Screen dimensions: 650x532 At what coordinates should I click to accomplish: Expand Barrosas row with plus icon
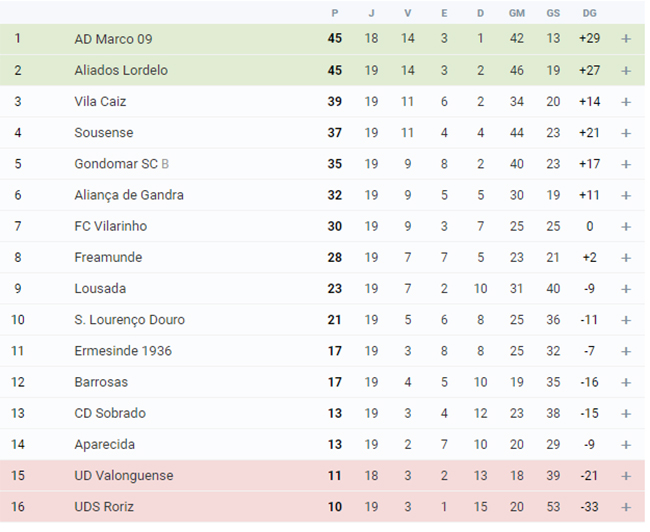click(x=626, y=382)
